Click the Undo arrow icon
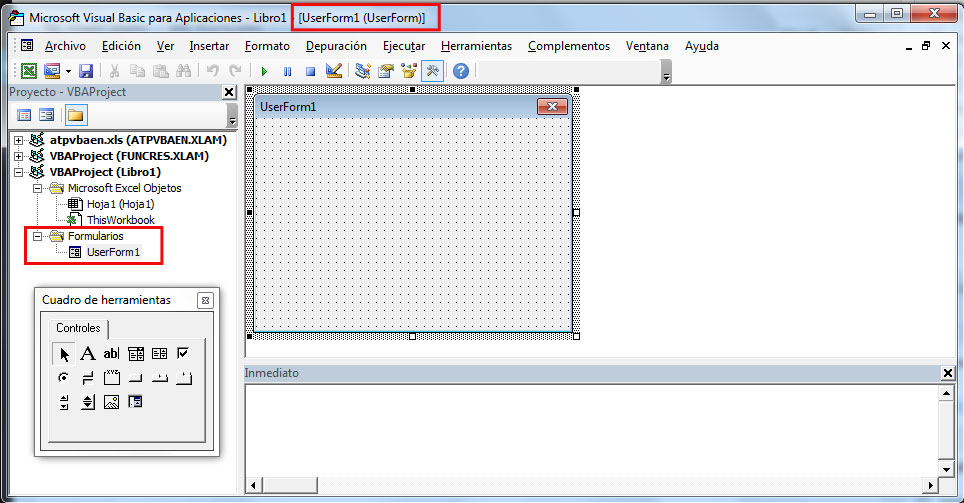This screenshot has height=503, width=964. (212, 71)
